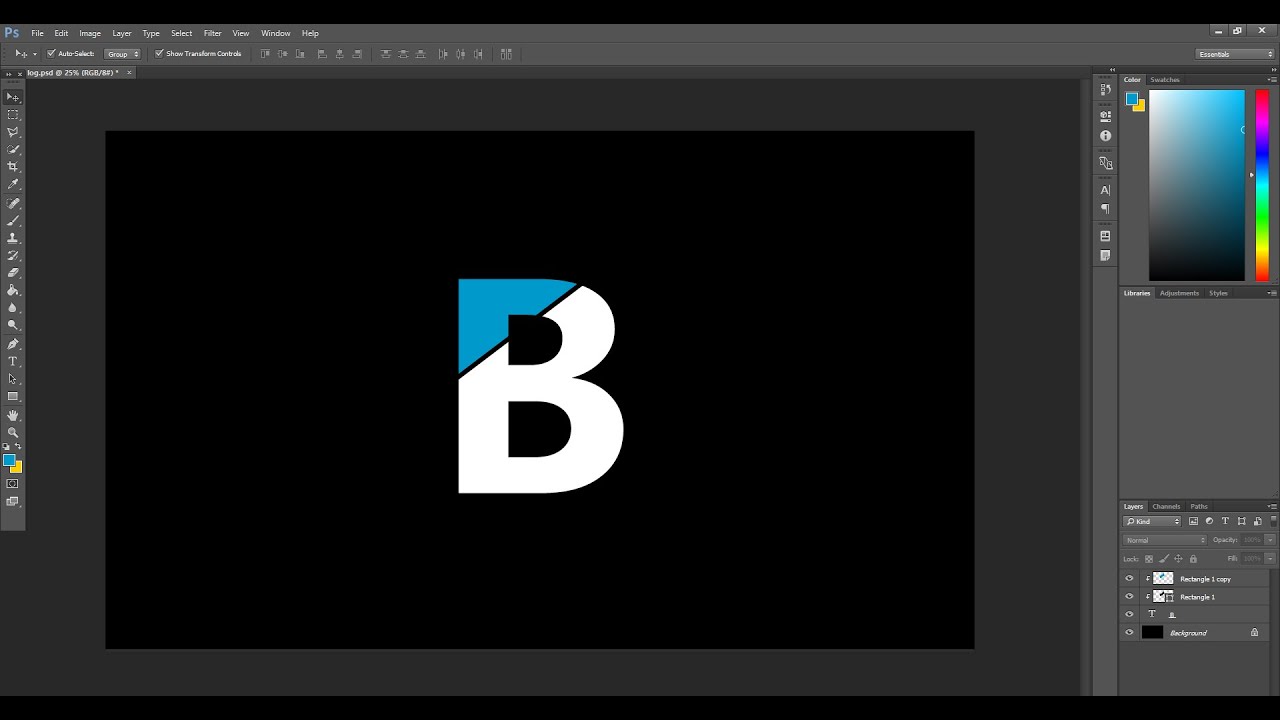Open the History panel icon
This screenshot has width=1280, height=720.
coord(1105,89)
